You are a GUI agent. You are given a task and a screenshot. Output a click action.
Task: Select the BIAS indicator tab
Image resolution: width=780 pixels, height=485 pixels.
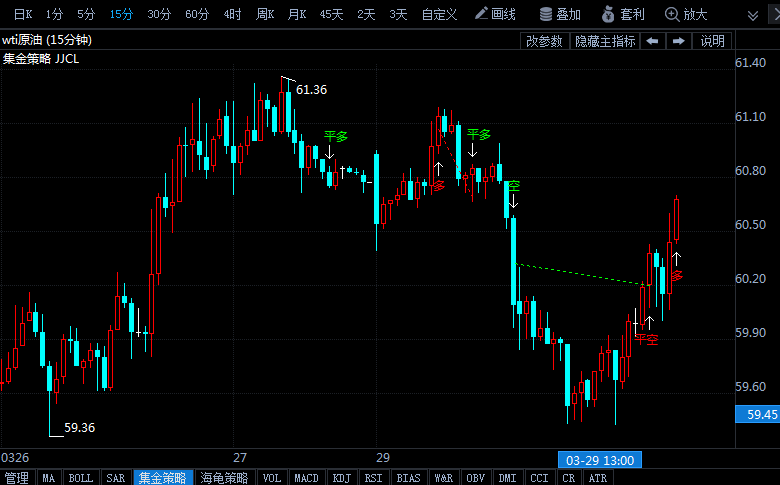408,478
